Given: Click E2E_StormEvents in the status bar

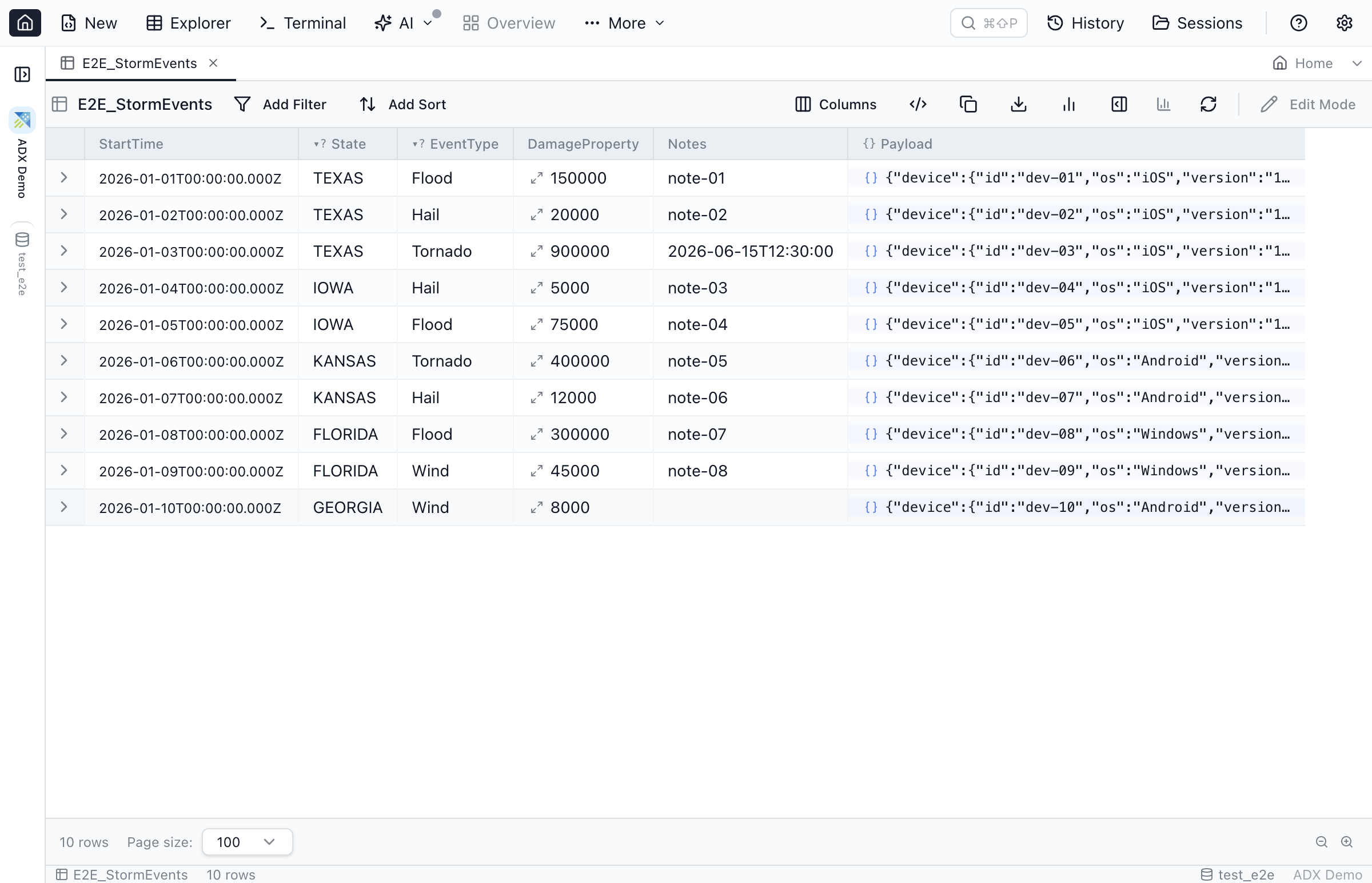Looking at the screenshot, I should point(122,874).
